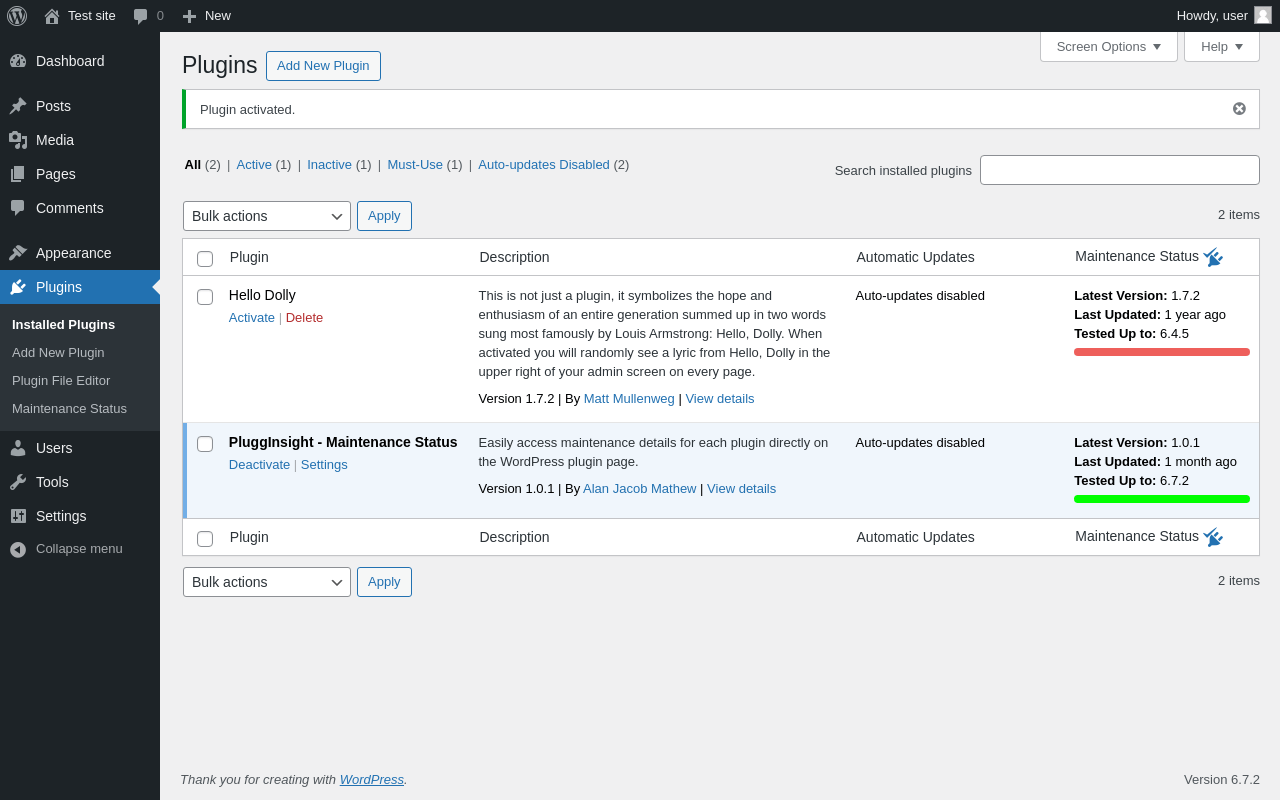Deactivate the PluggInsight plugin

[x=259, y=465]
